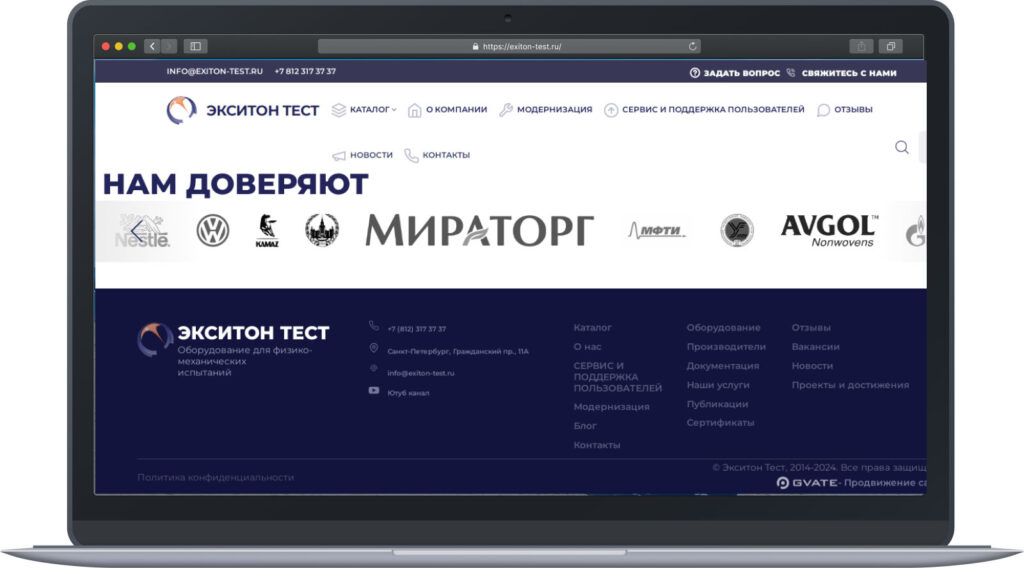Open the browser tabs overview button
This screenshot has width=1024, height=568.
(890, 46)
